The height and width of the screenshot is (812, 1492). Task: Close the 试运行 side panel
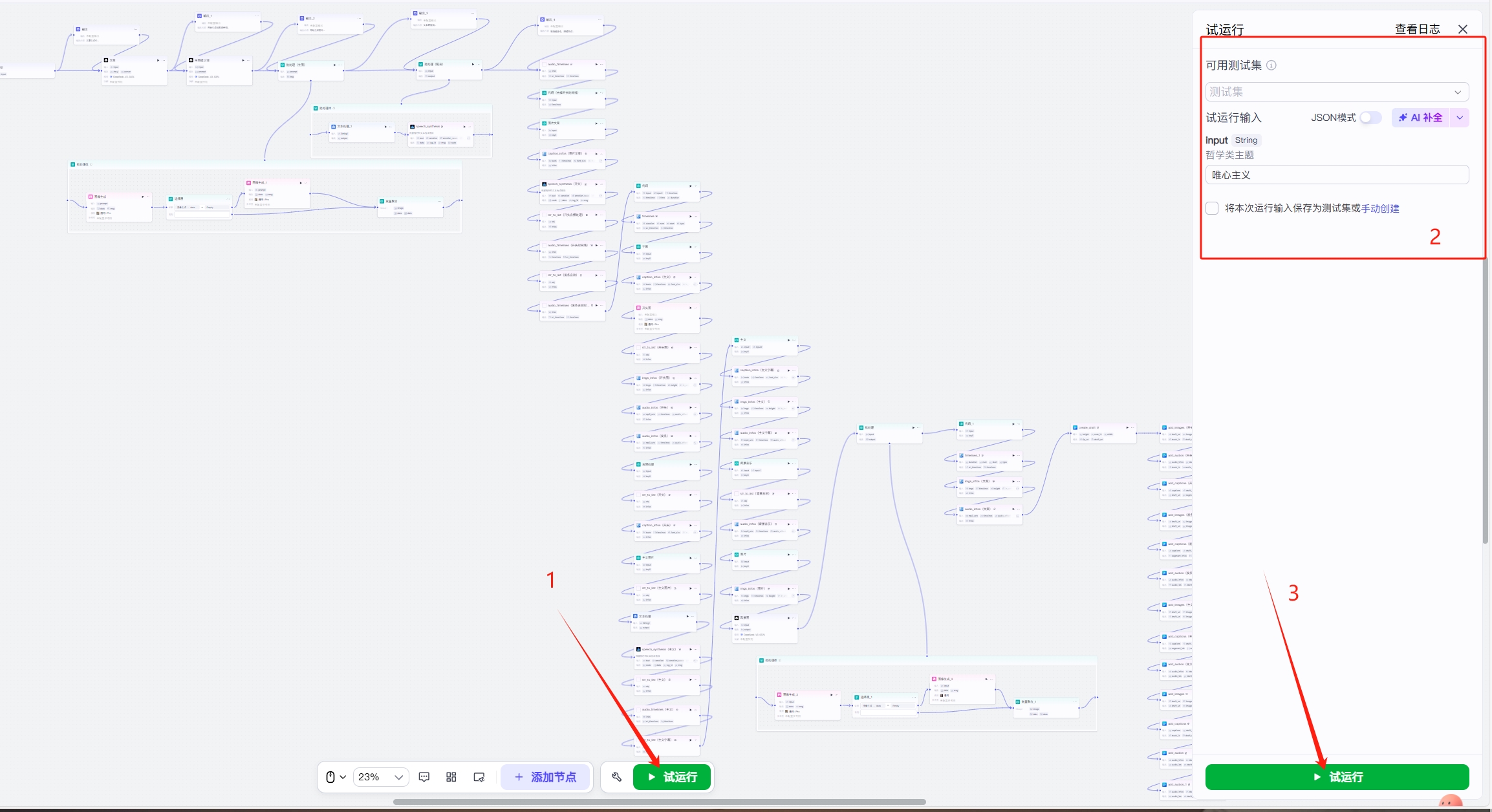pyautogui.click(x=1463, y=29)
